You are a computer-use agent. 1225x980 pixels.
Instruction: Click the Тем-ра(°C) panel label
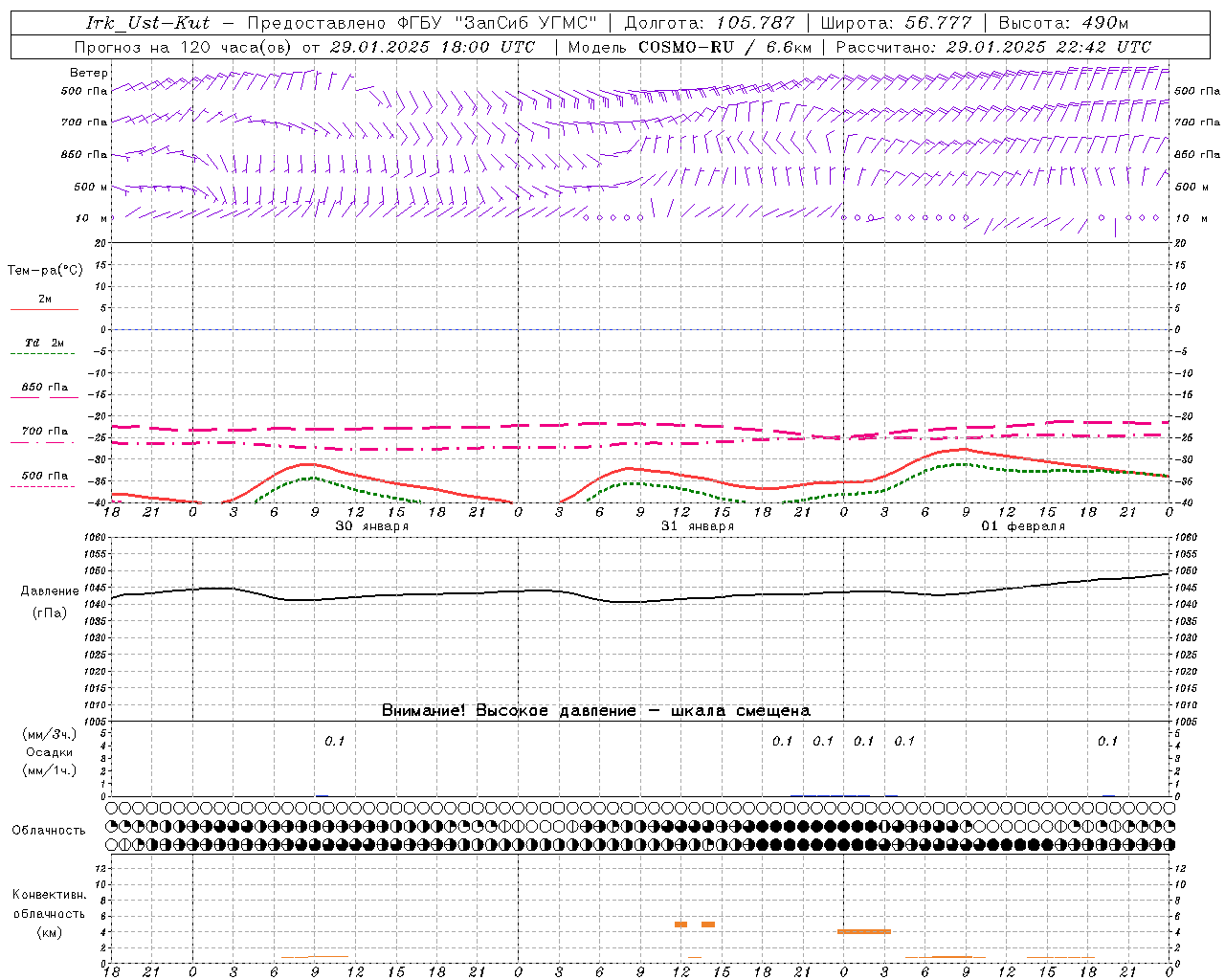click(45, 270)
